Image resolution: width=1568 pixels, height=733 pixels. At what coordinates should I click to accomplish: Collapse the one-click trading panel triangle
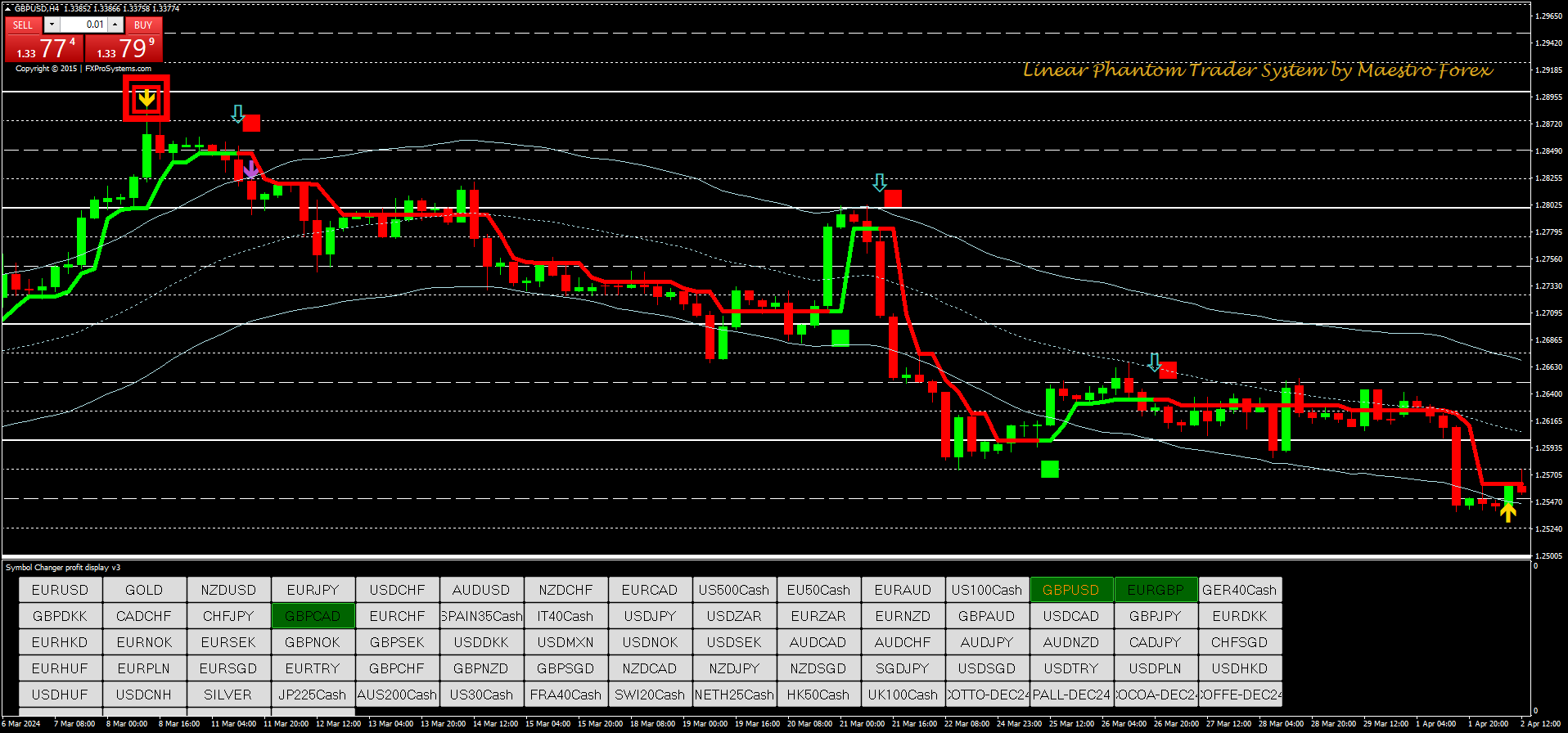coord(8,8)
